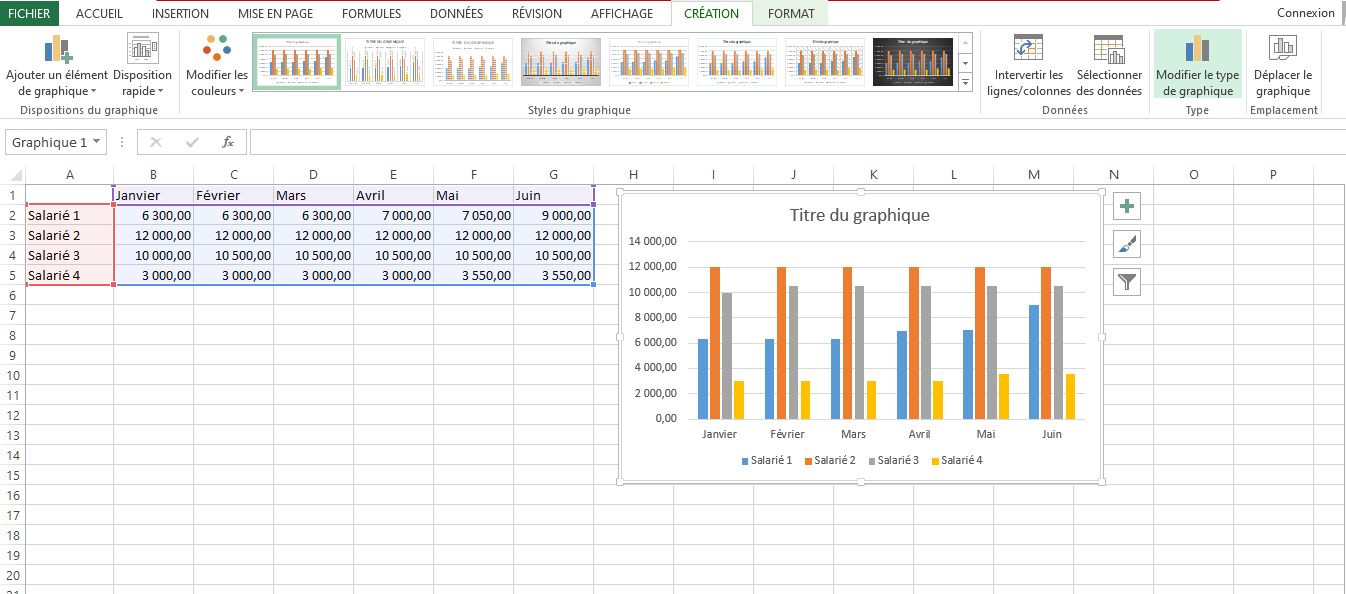Viewport: 1346px width, 594px height.
Task: Expand the Graphique 1 name box dropdown
Action: (x=96, y=142)
